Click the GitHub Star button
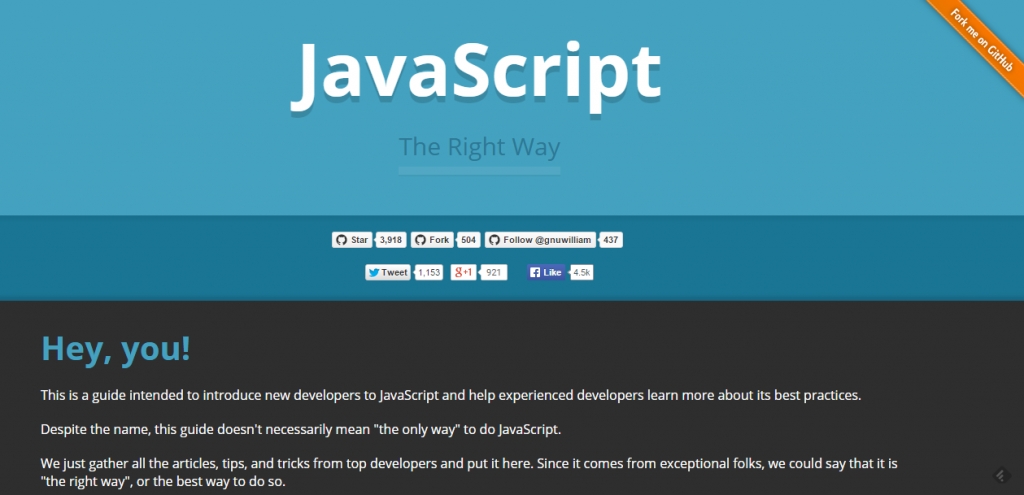1024x495 pixels. pyautogui.click(x=352, y=240)
